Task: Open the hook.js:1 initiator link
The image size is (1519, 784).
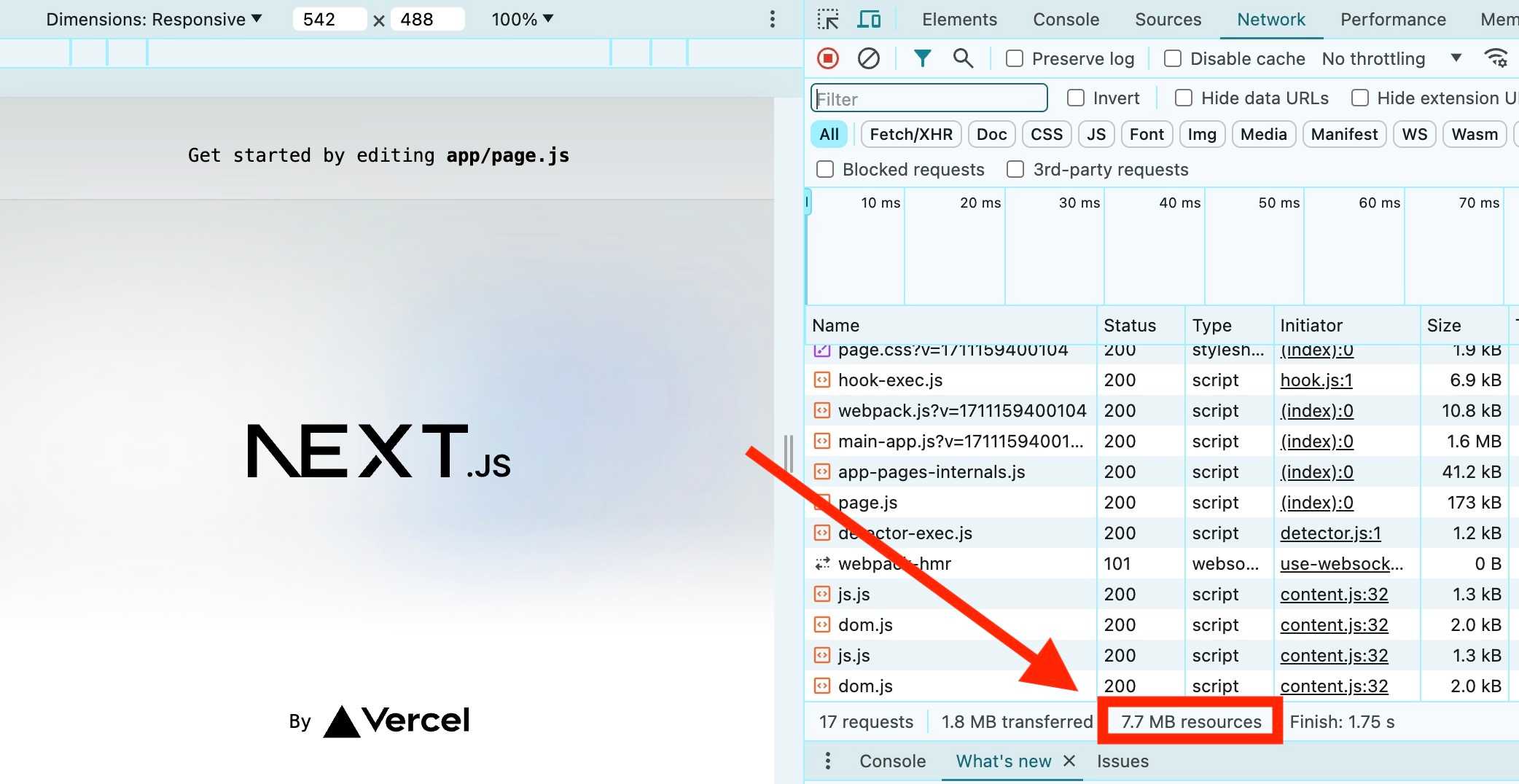Action: pos(1316,380)
